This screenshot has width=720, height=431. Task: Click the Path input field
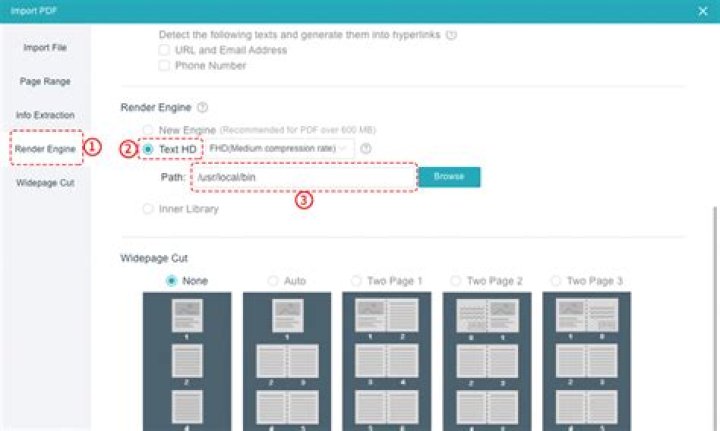pos(304,177)
